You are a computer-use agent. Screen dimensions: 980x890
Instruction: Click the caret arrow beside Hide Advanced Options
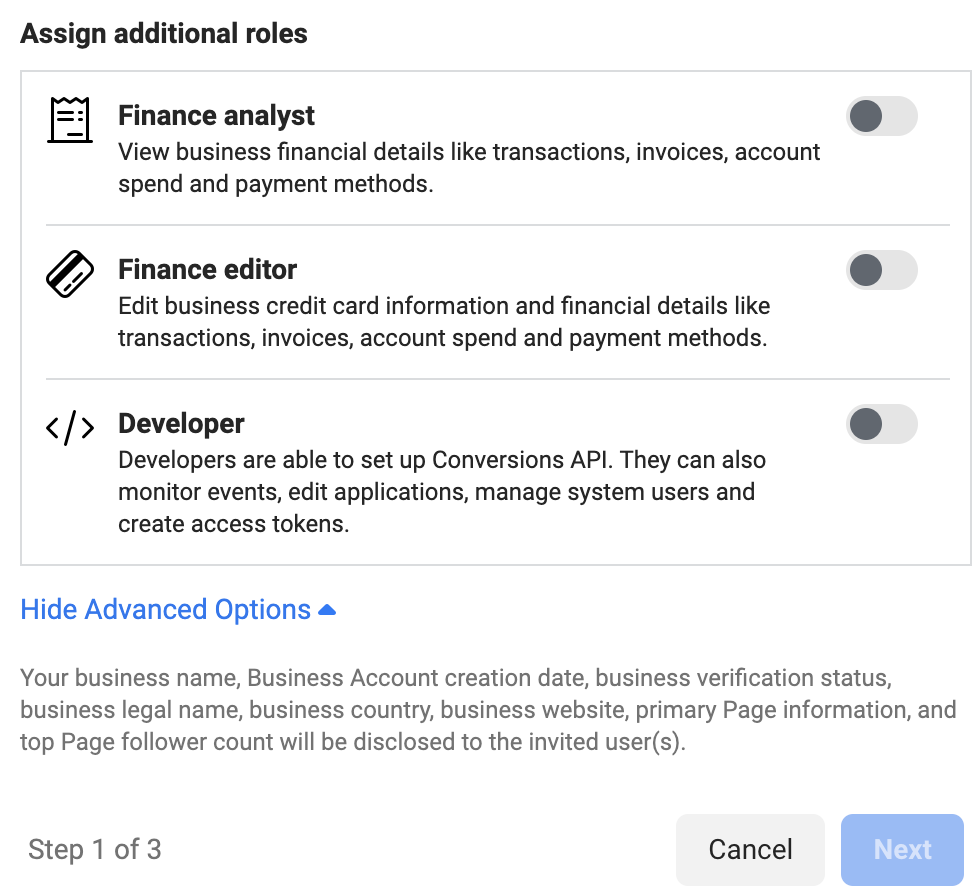pyautogui.click(x=327, y=610)
